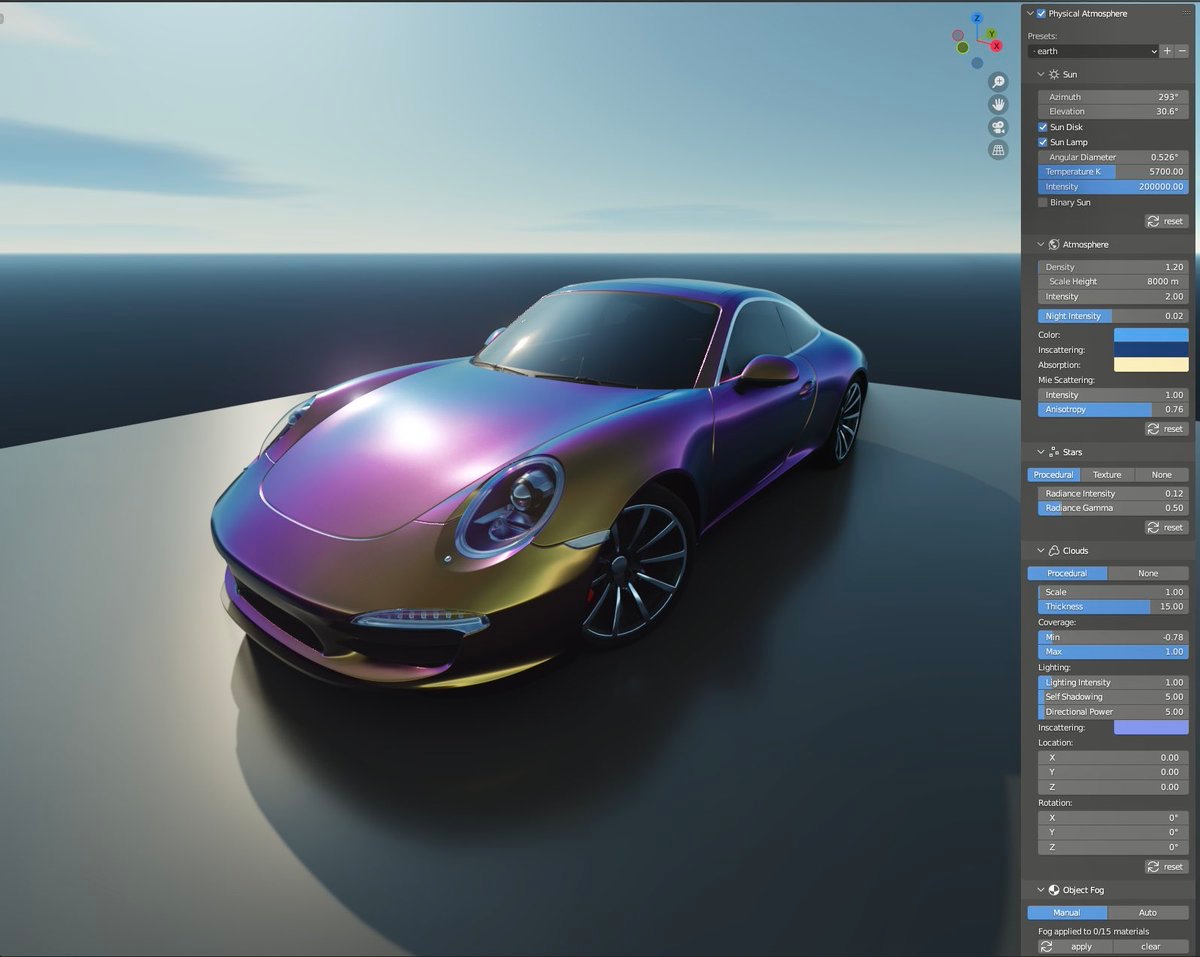Click the red X axis gizmo
1200x957 pixels.
pos(995,45)
